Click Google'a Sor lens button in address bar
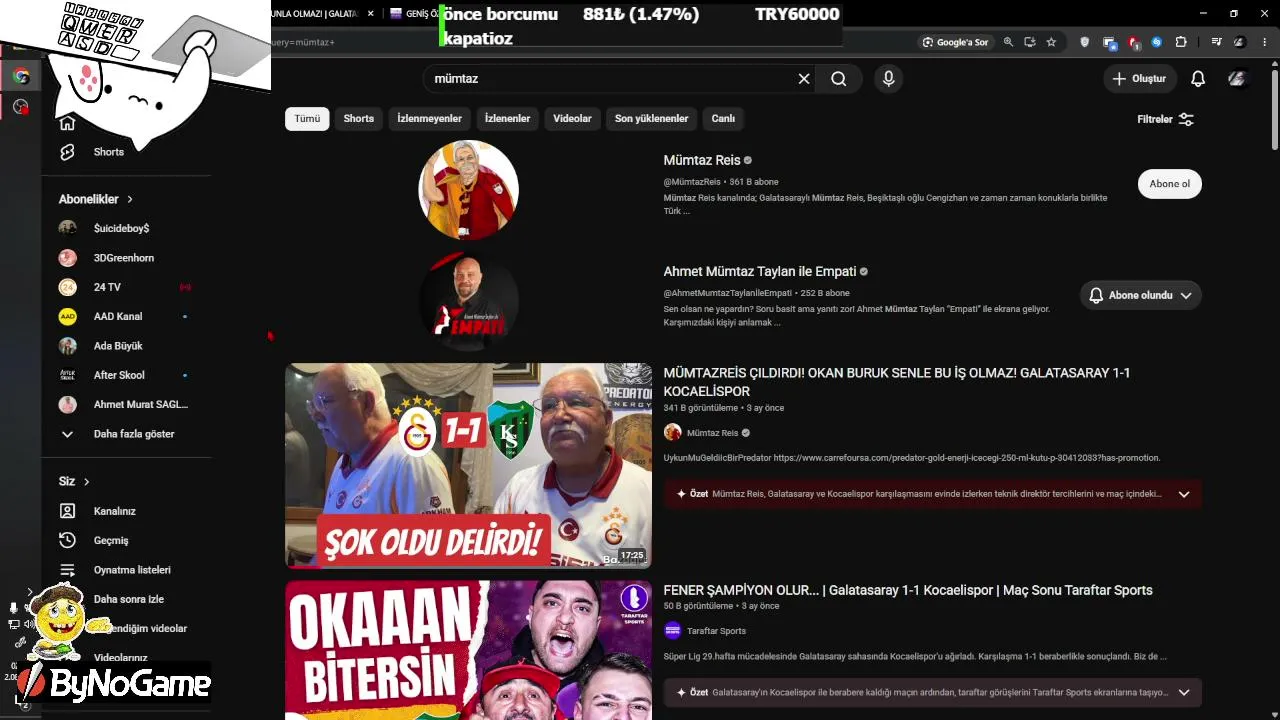Screen dimensions: 1280x720 [955, 42]
